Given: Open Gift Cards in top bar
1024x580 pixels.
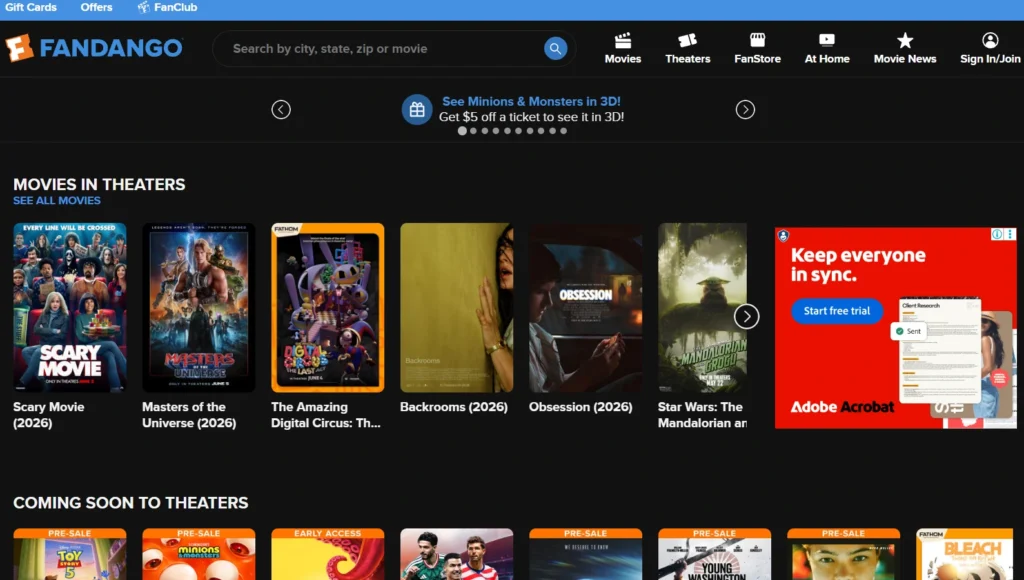Looking at the screenshot, I should click(x=31, y=7).
